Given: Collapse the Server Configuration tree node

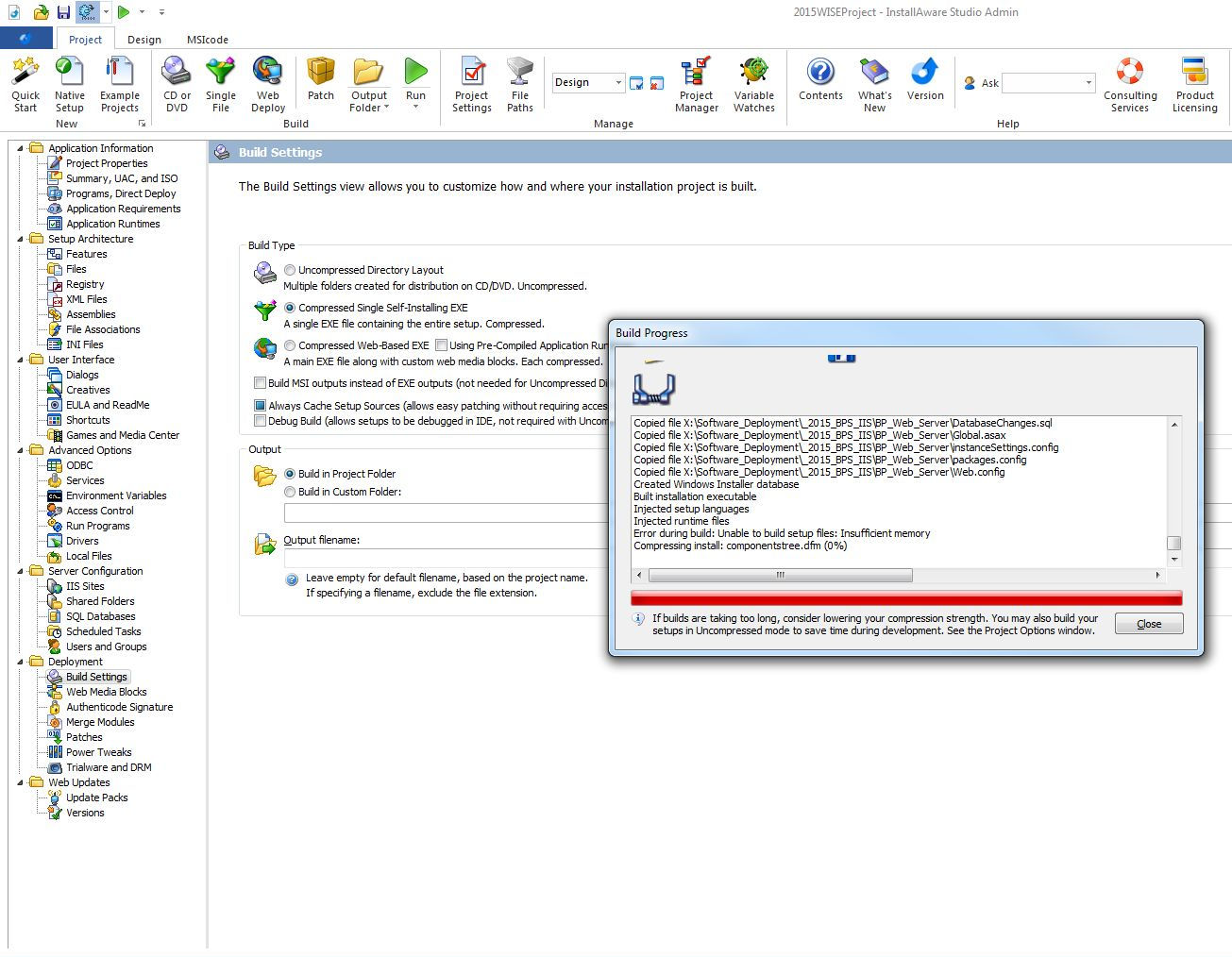Looking at the screenshot, I should pyautogui.click(x=21, y=571).
